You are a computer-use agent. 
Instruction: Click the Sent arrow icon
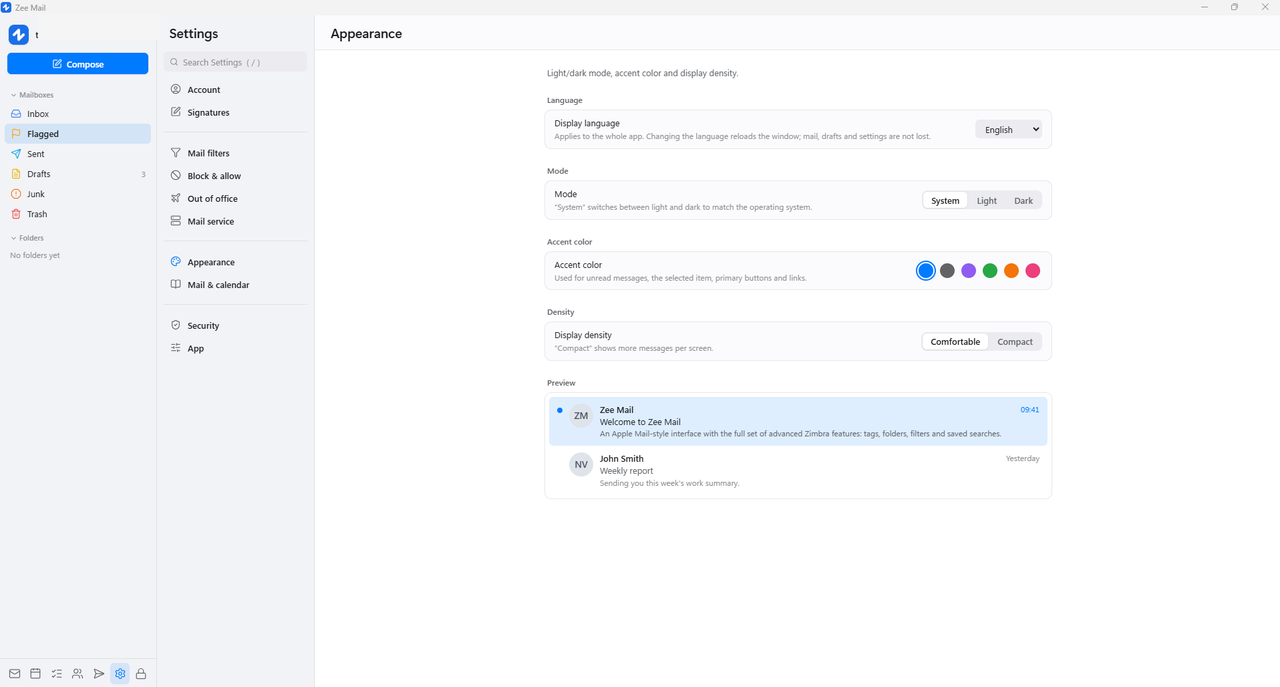16,154
